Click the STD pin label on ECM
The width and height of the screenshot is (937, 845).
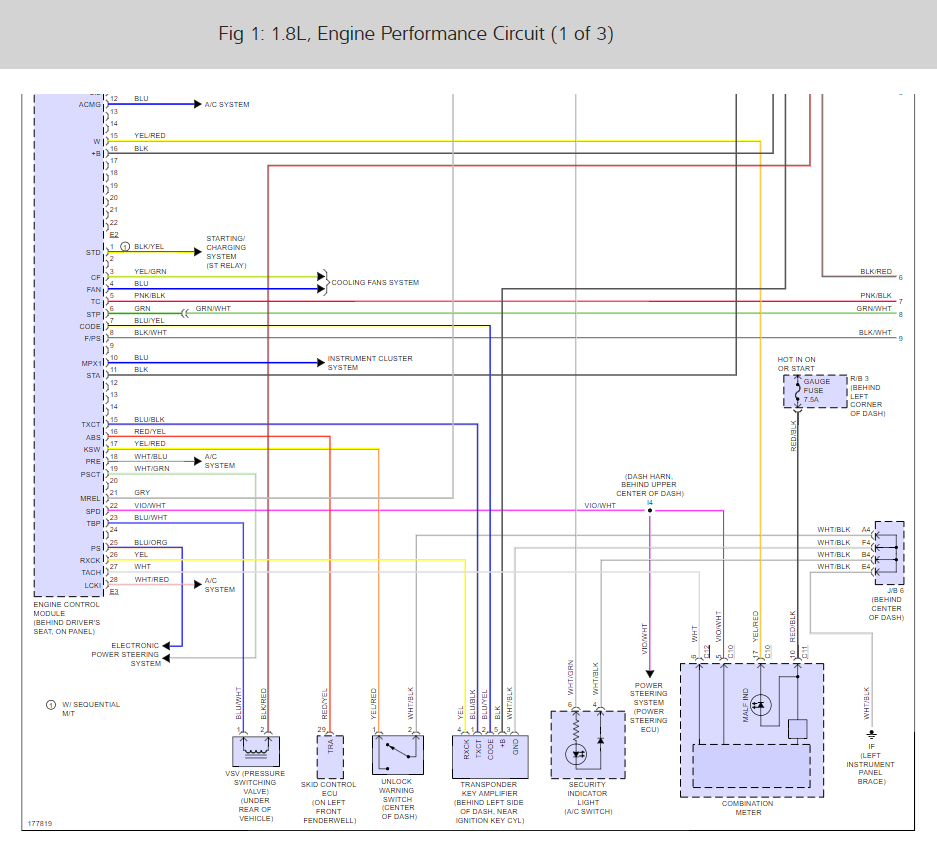tap(93, 253)
